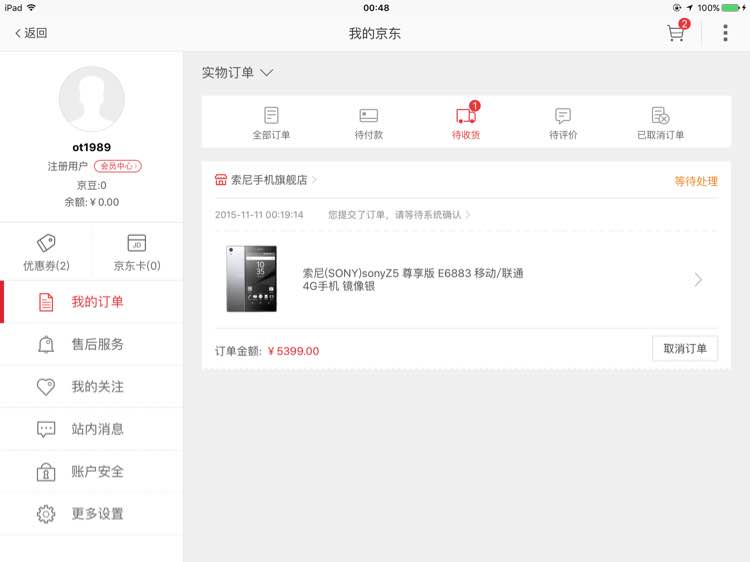The width and height of the screenshot is (750, 562).
Task: Tap the 优惠券(2) label
Action: 46,265
